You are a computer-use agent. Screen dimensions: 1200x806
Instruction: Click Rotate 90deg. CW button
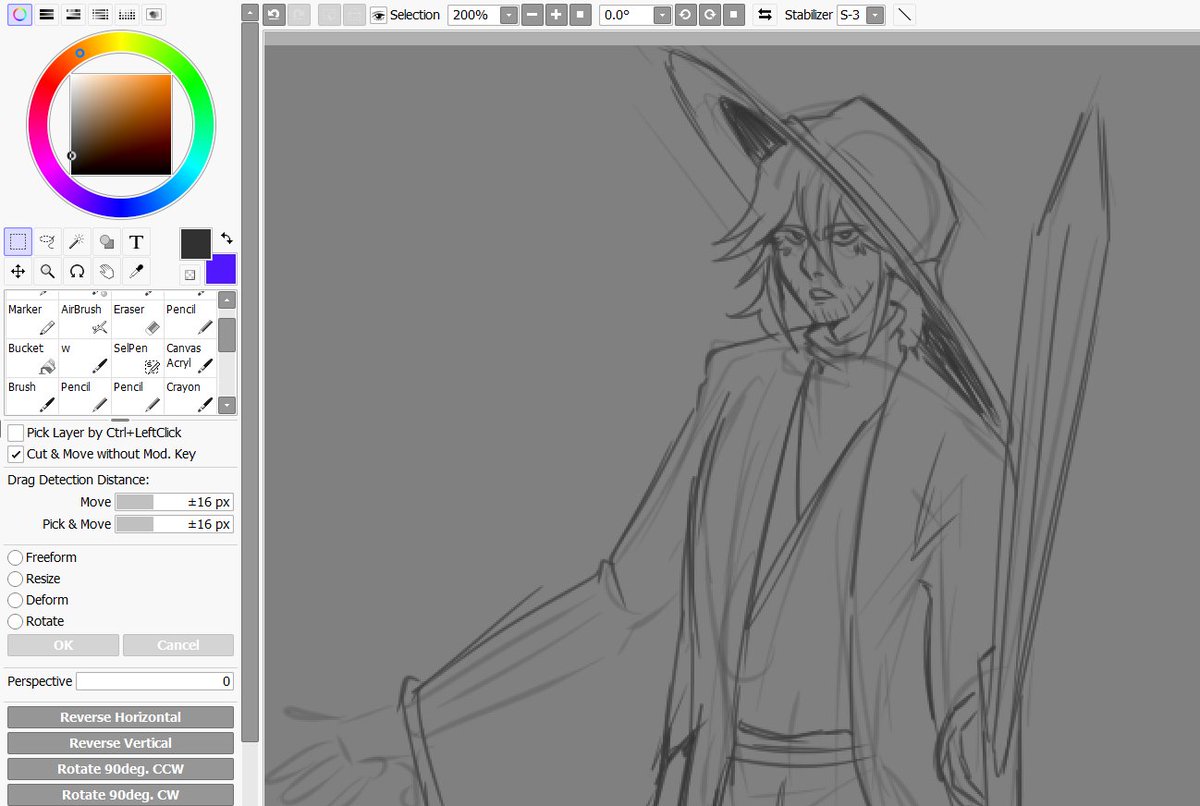120,795
